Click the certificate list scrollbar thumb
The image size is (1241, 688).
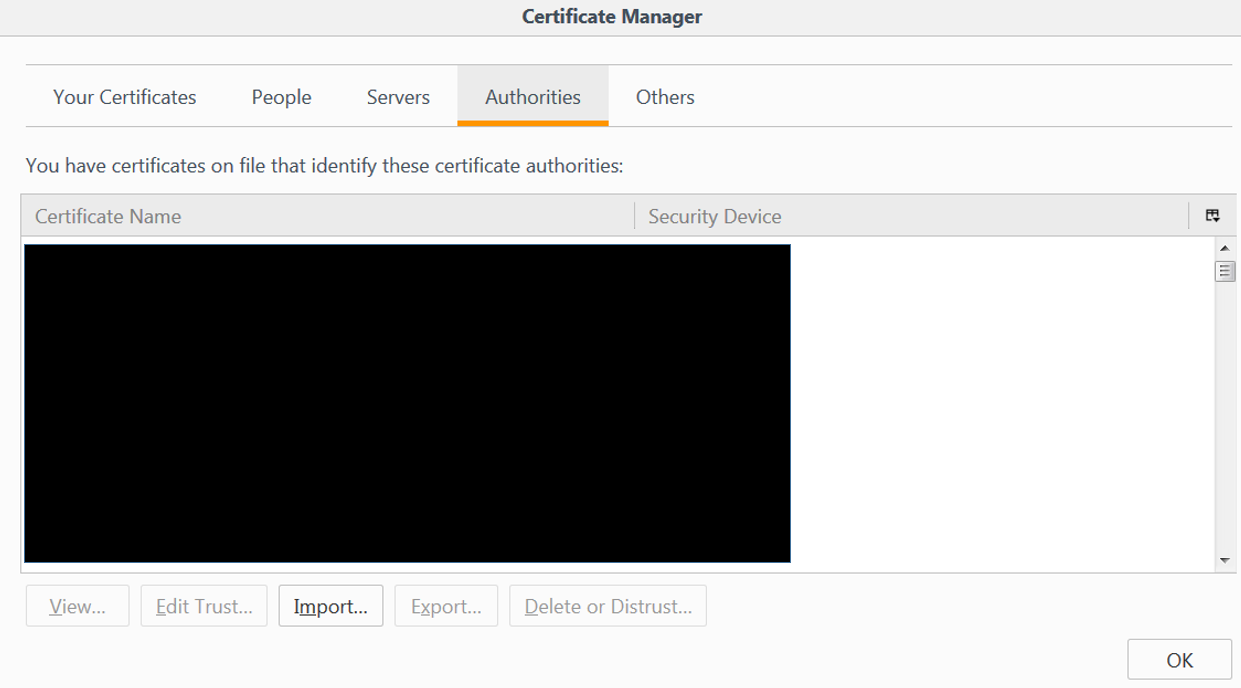(x=1224, y=271)
